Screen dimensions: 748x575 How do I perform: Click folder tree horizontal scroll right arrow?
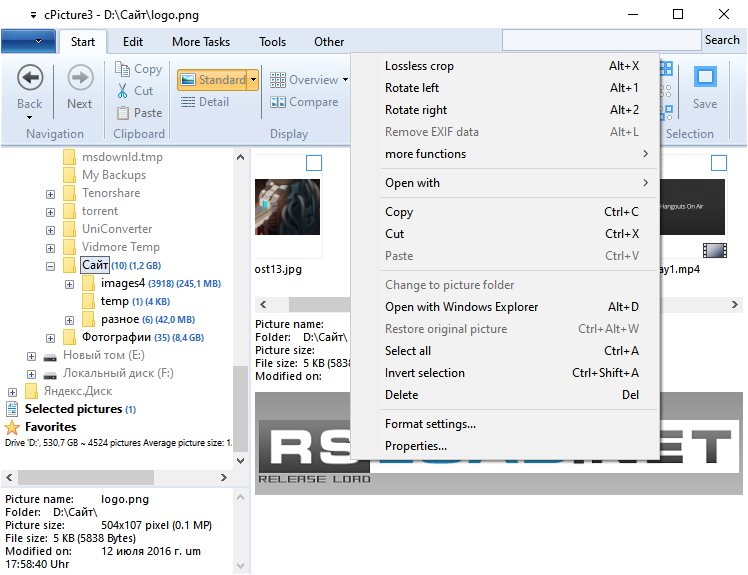coord(224,477)
